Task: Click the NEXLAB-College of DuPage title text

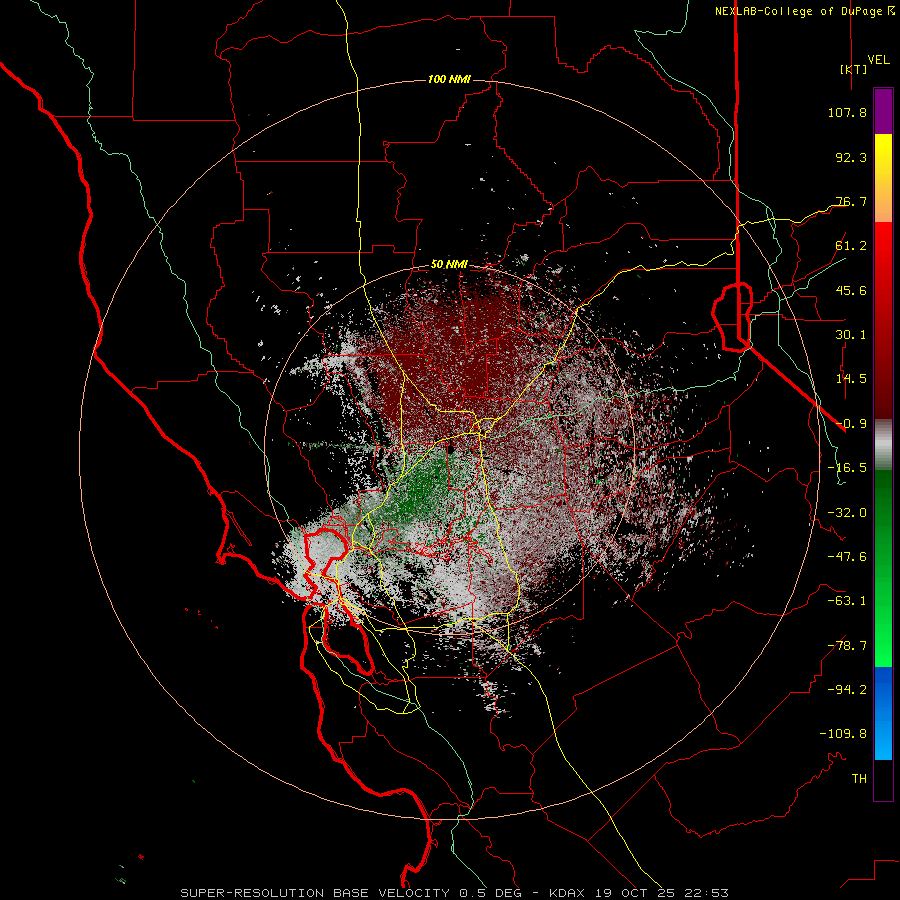Action: (798, 11)
